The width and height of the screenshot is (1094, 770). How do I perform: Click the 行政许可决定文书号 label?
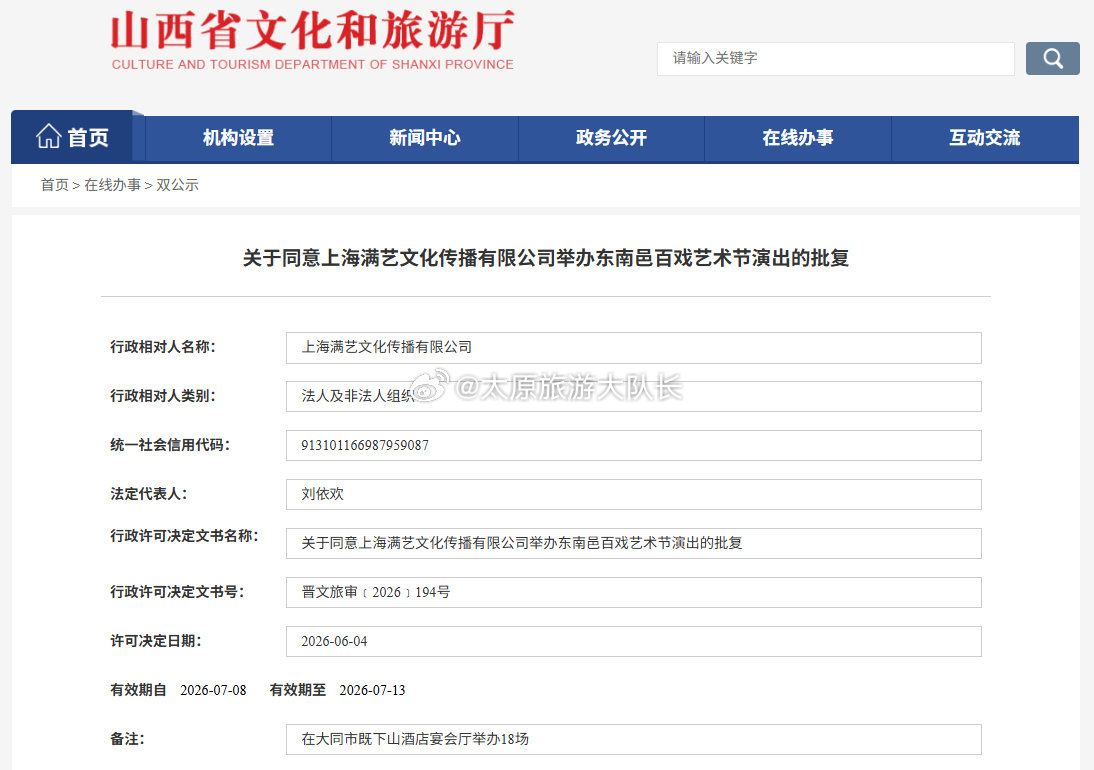click(177, 592)
